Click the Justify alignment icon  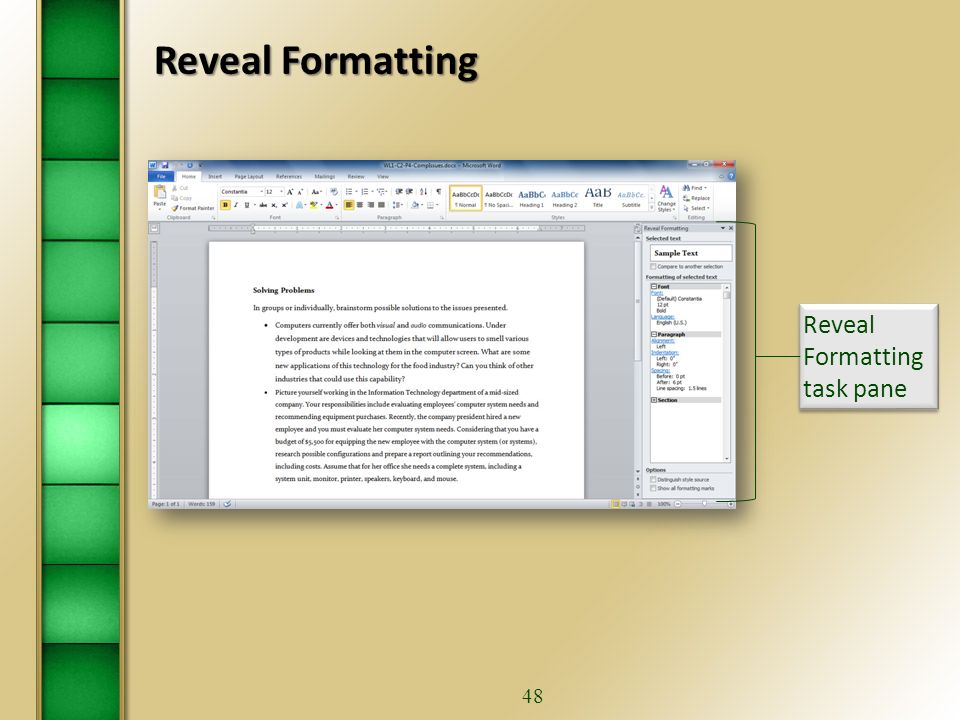[x=381, y=205]
